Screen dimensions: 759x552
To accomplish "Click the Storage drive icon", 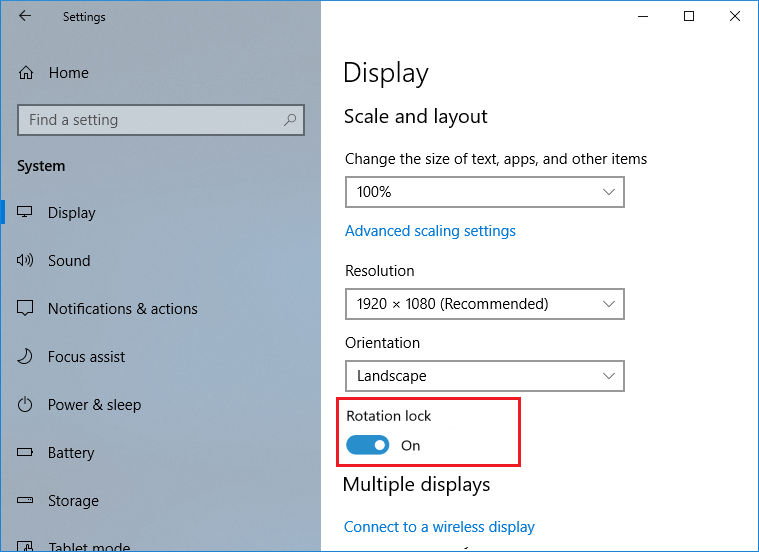I will (x=26, y=501).
